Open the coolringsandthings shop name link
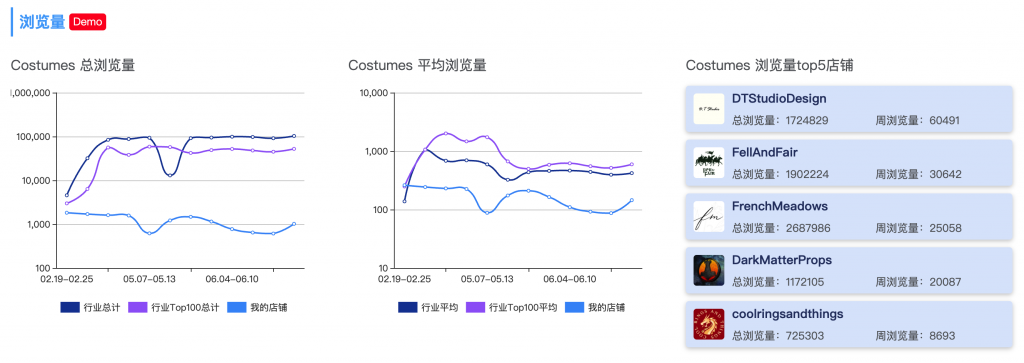The width and height of the screenshot is (1024, 363). point(788,314)
